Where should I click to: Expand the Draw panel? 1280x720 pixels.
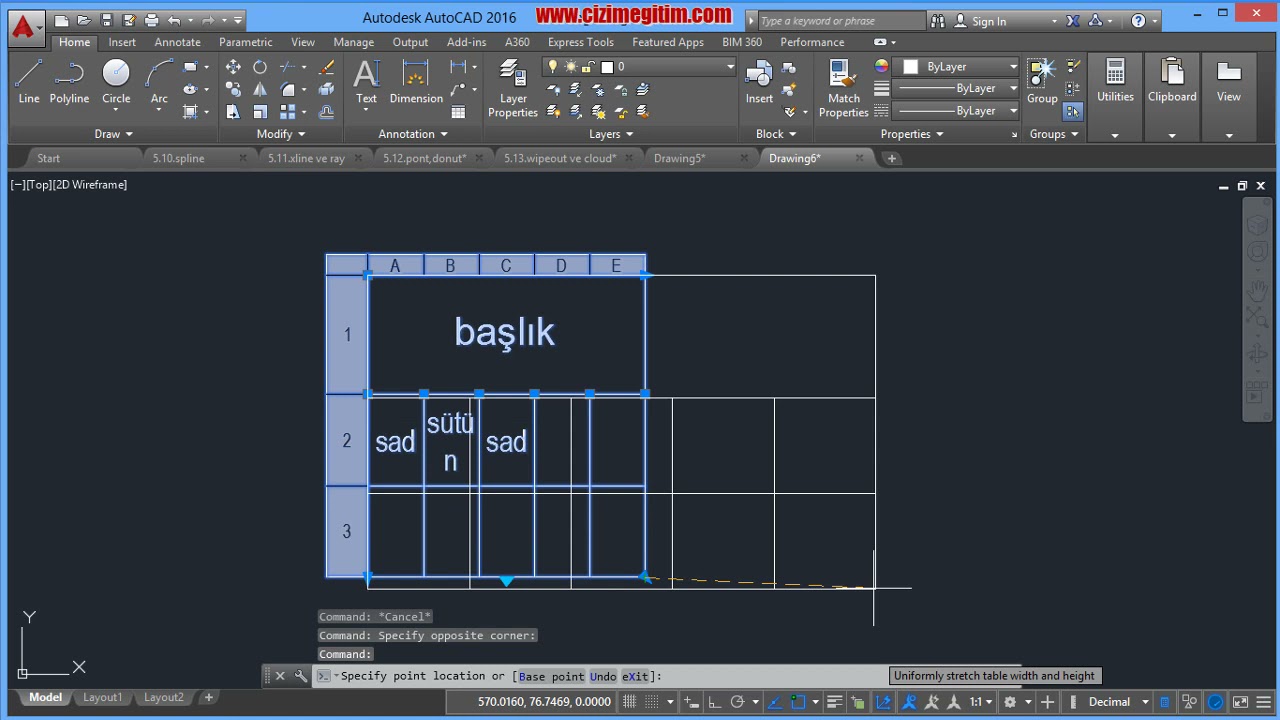(x=114, y=134)
